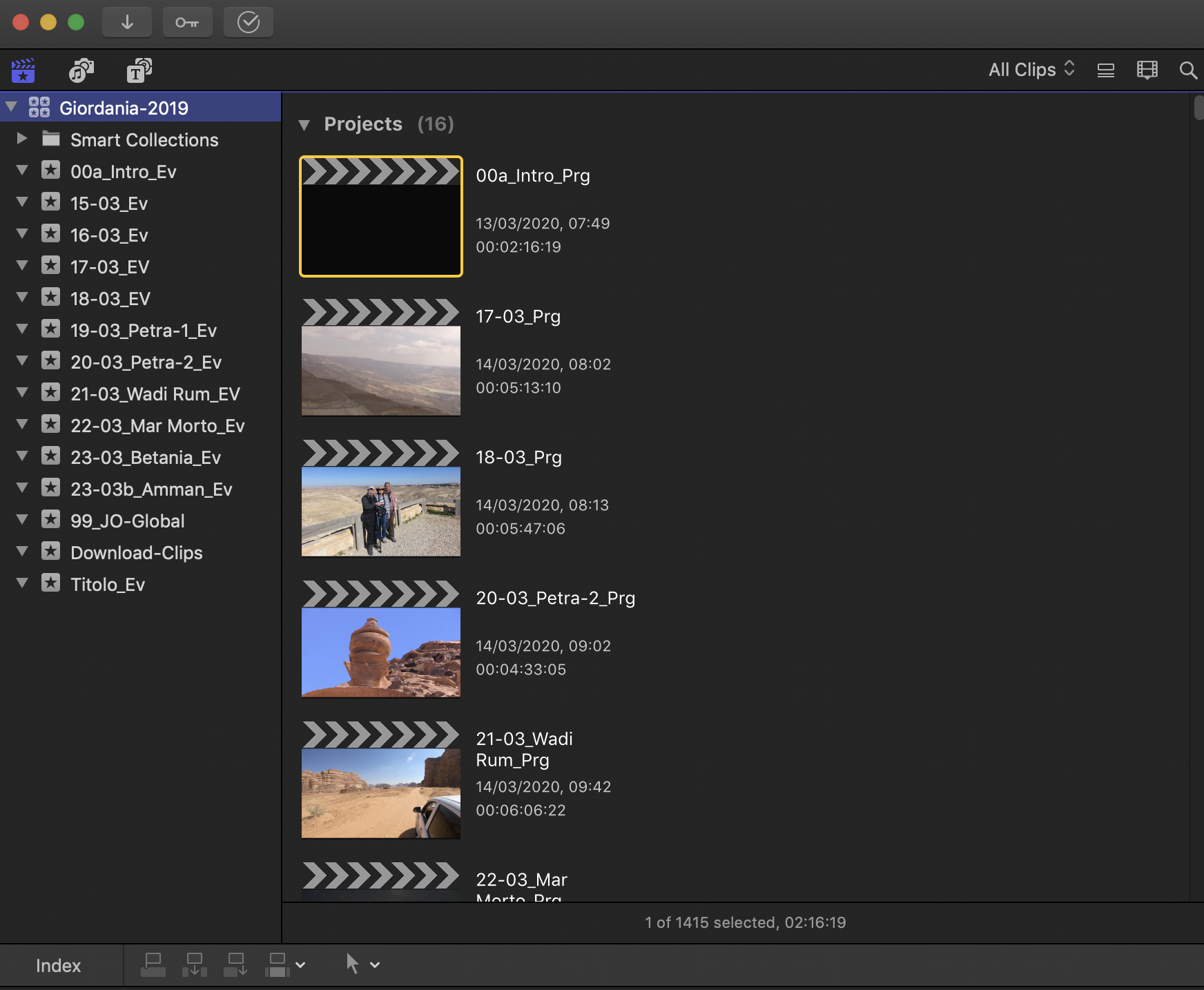Select the 20-03_Petra-2_Prg project thumbnail

click(x=381, y=639)
